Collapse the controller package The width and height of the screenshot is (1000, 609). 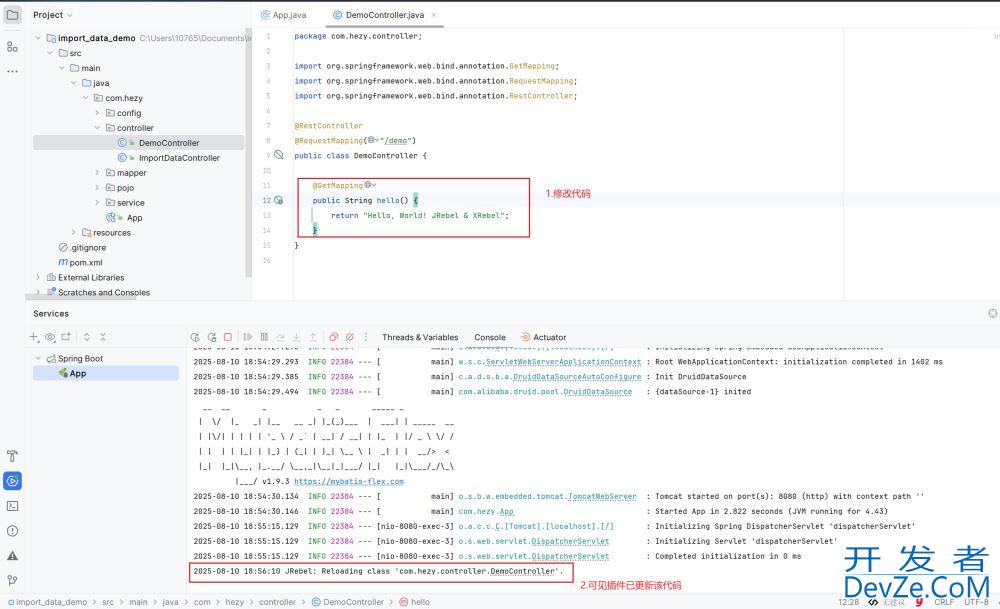(x=98, y=128)
